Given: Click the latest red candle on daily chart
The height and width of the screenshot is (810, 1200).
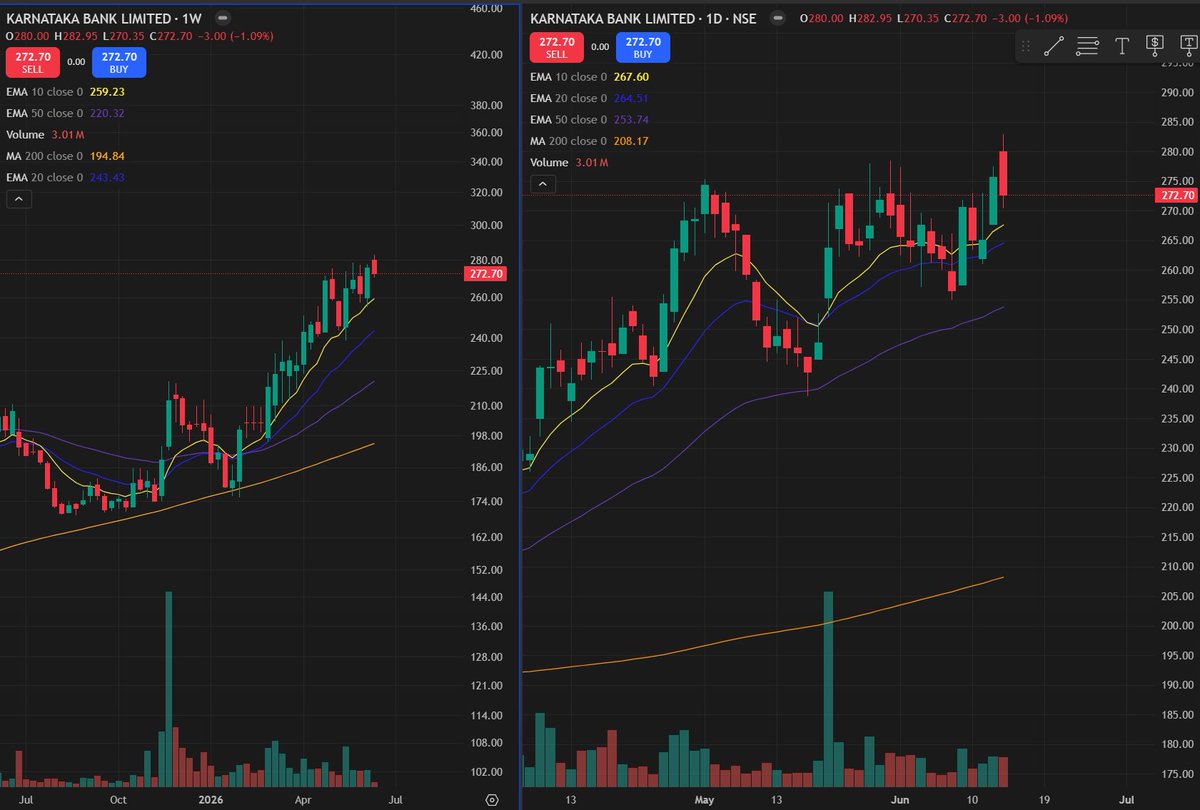Looking at the screenshot, I should pyautogui.click(x=1003, y=172).
